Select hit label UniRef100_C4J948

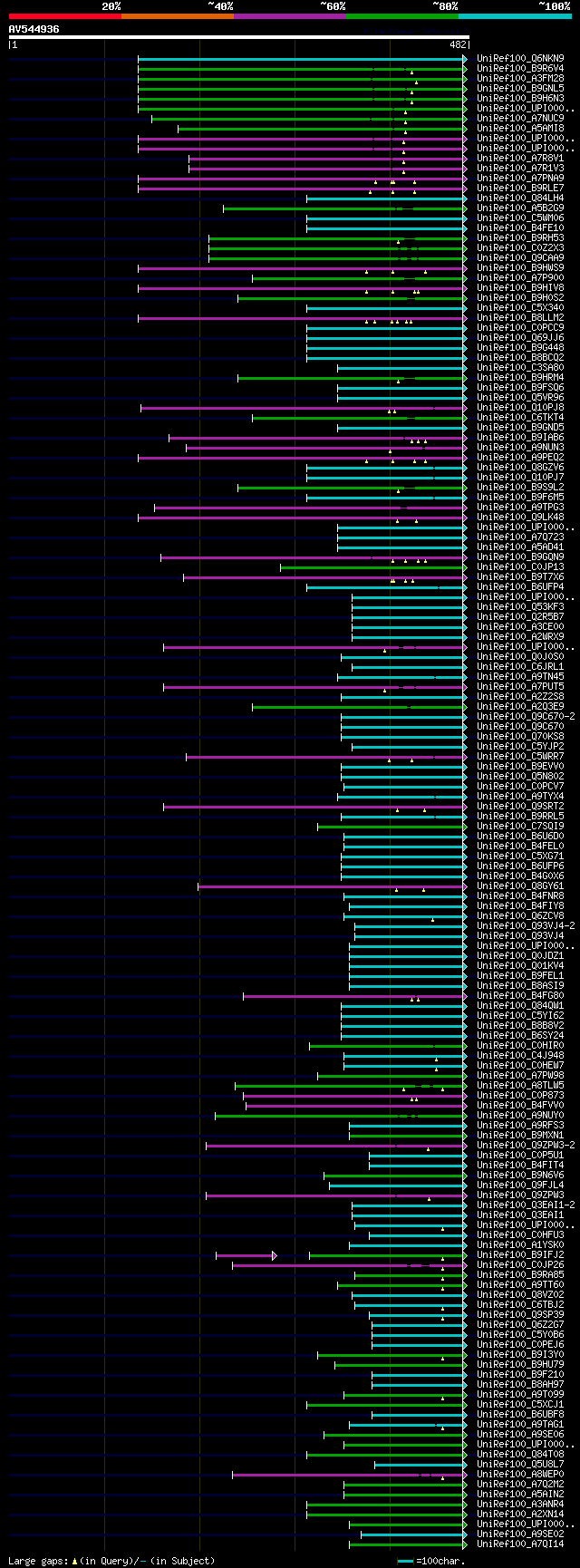(520, 1055)
